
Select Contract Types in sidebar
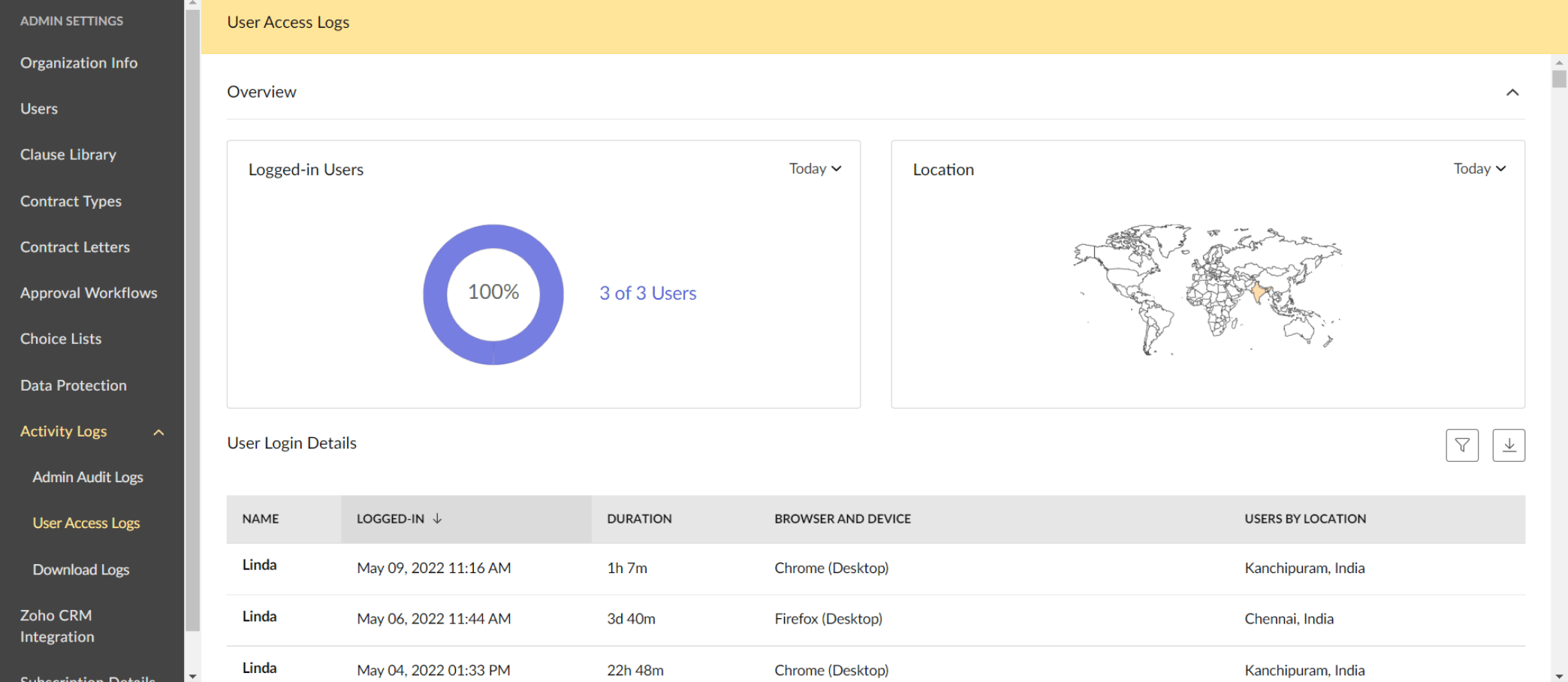click(x=71, y=201)
